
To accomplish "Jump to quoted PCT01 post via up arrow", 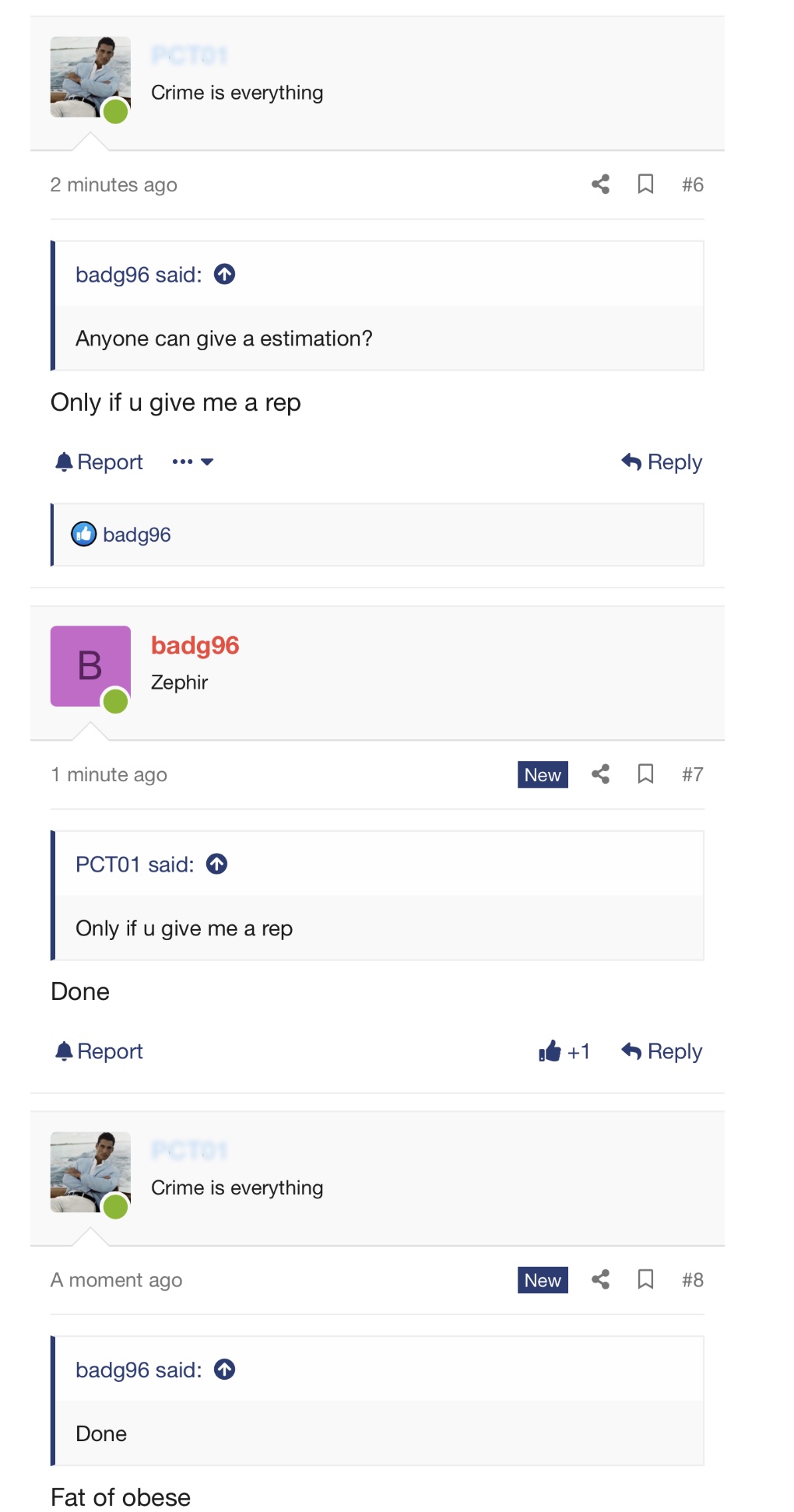I will [217, 864].
